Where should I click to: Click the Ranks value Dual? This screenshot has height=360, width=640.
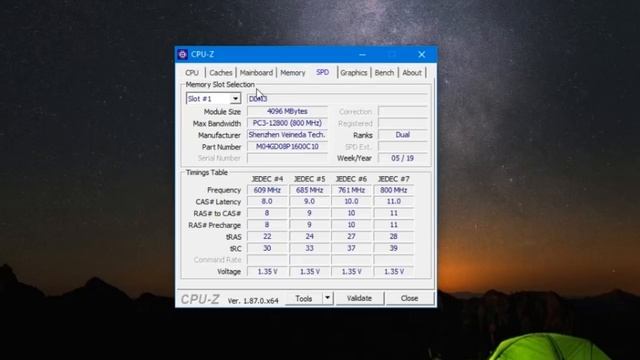coord(402,135)
